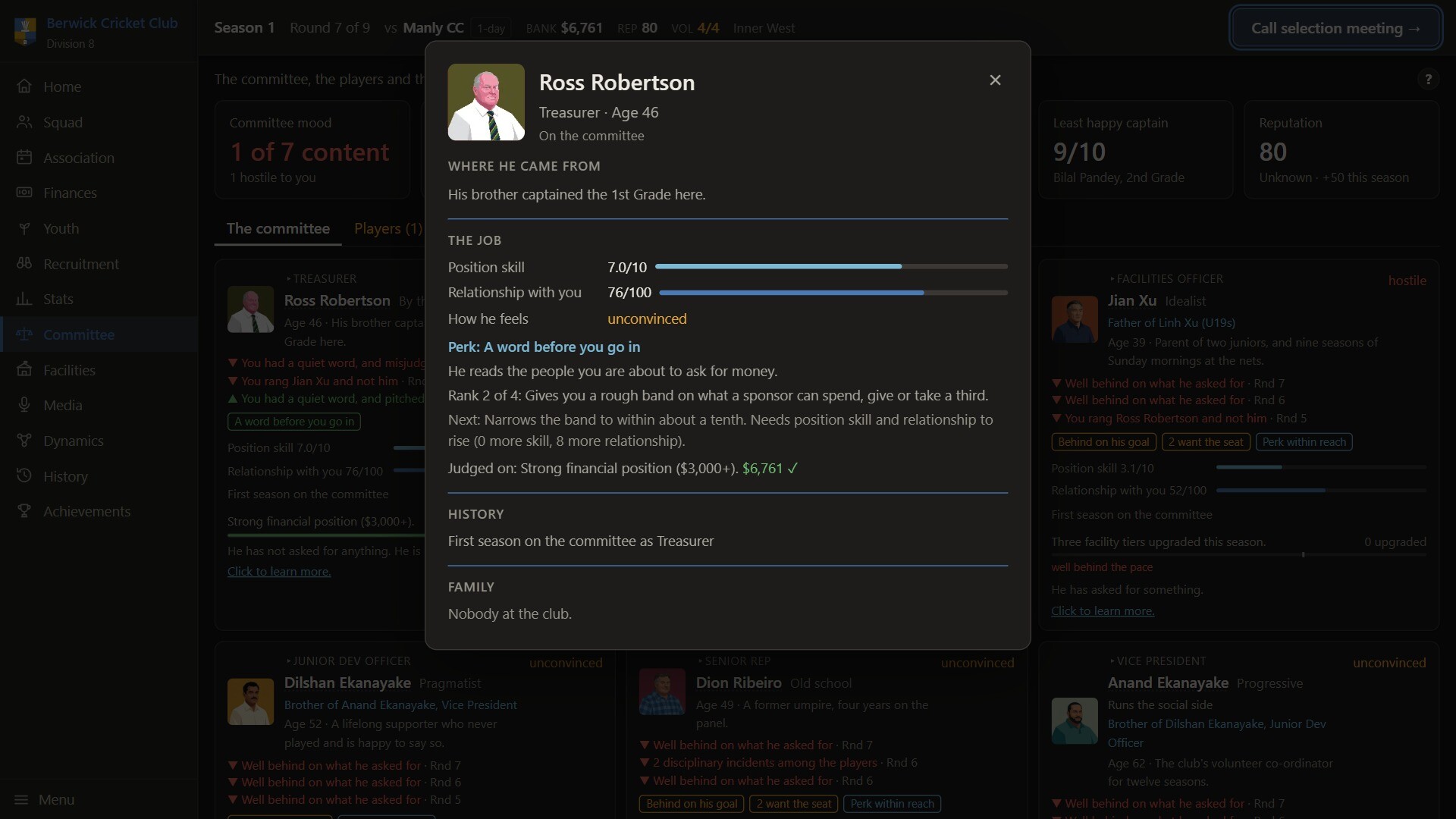The image size is (1456, 819).
Task: Click the help question mark icon
Action: (1428, 79)
